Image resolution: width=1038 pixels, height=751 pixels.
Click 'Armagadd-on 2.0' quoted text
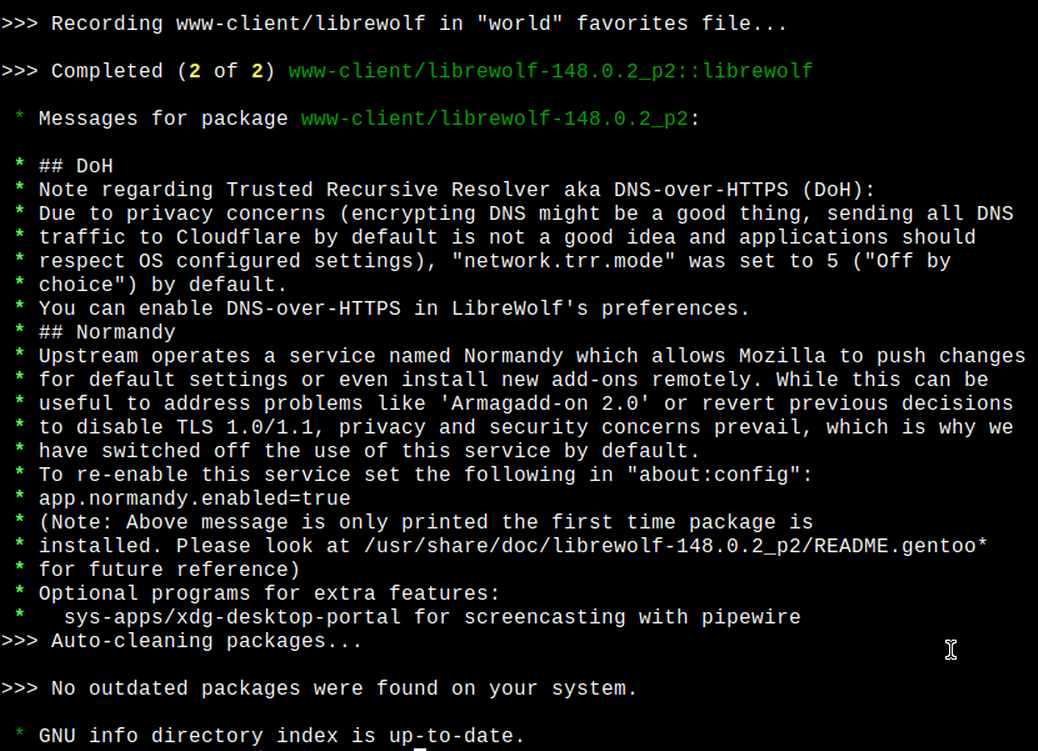pos(544,403)
